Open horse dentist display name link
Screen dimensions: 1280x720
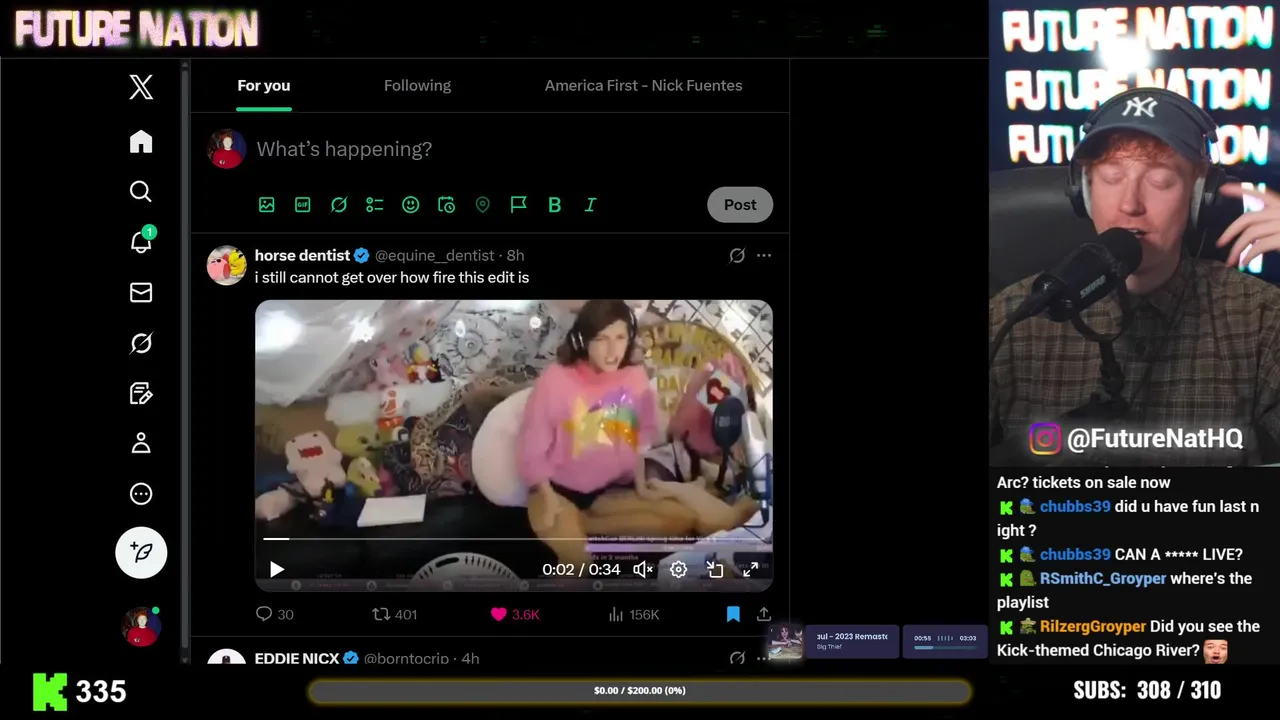click(302, 255)
